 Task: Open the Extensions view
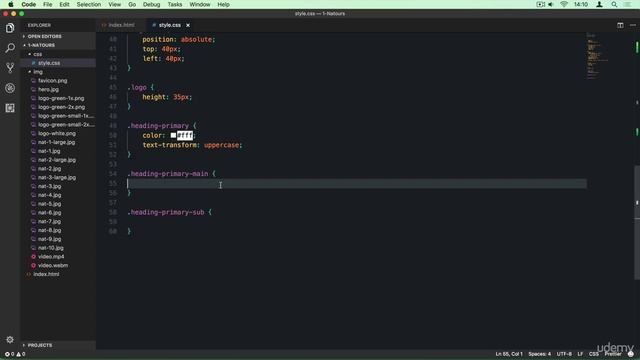coord(10,108)
